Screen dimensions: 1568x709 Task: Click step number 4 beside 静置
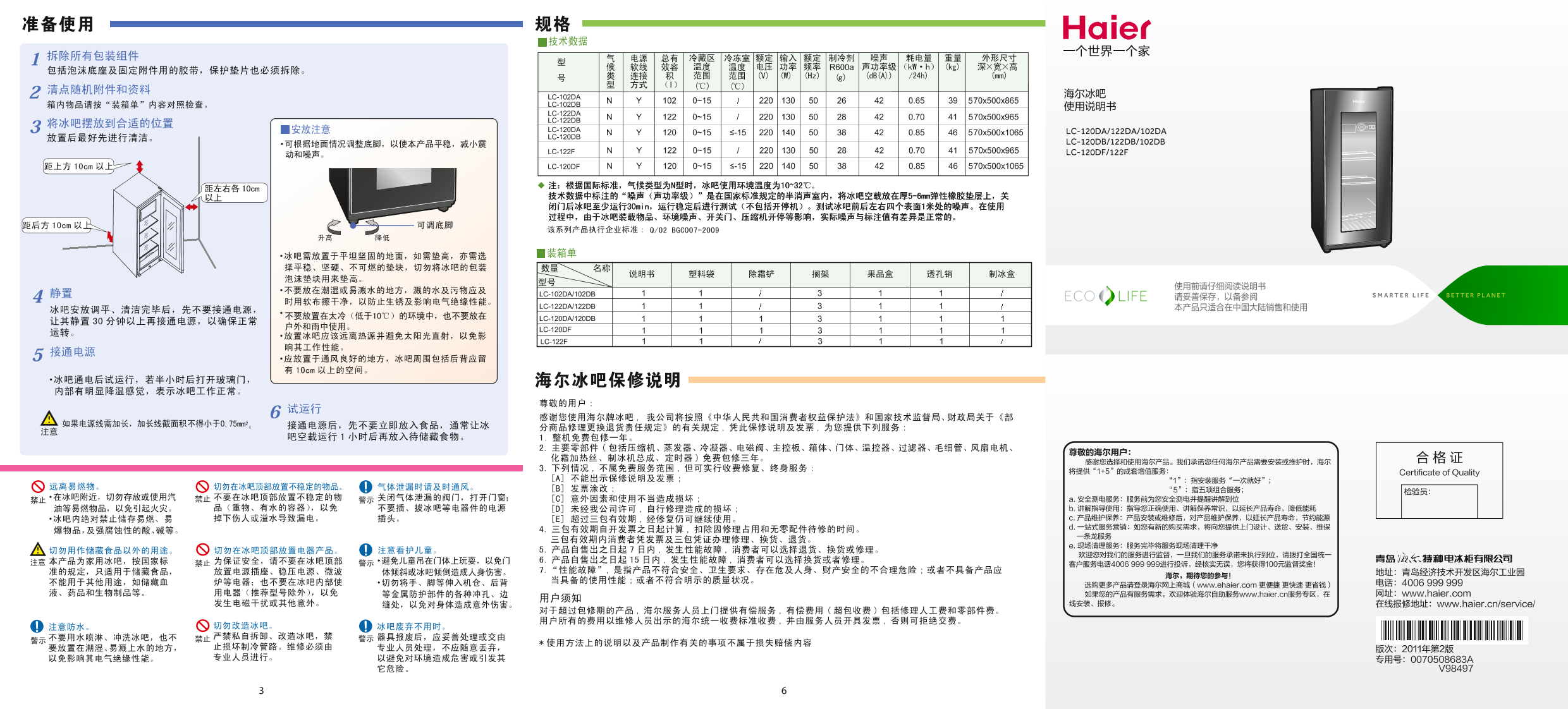click(38, 296)
